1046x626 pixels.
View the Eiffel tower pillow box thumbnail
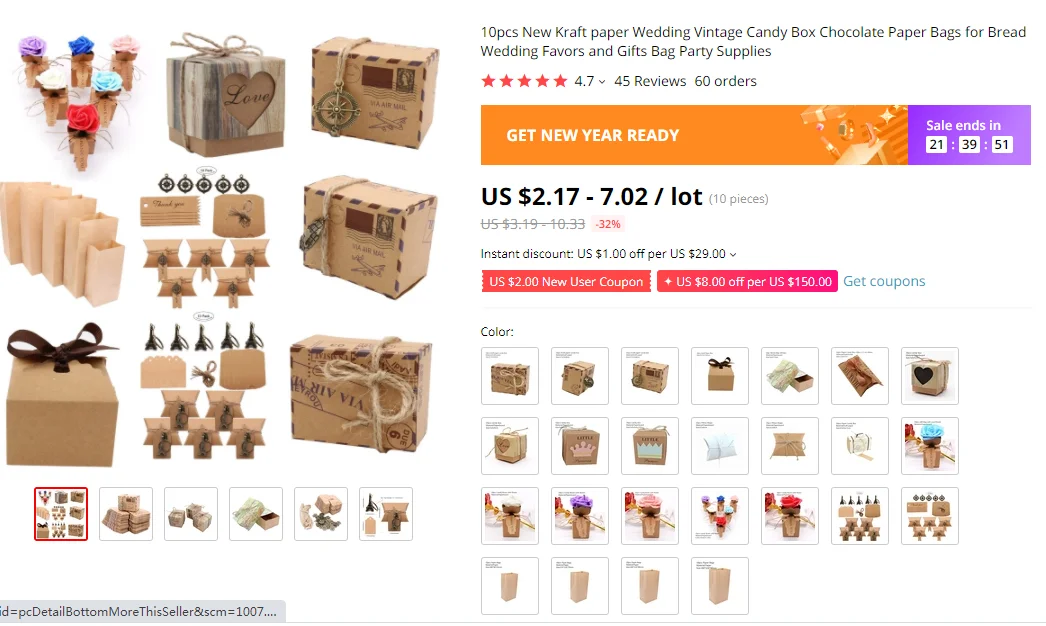[386, 514]
